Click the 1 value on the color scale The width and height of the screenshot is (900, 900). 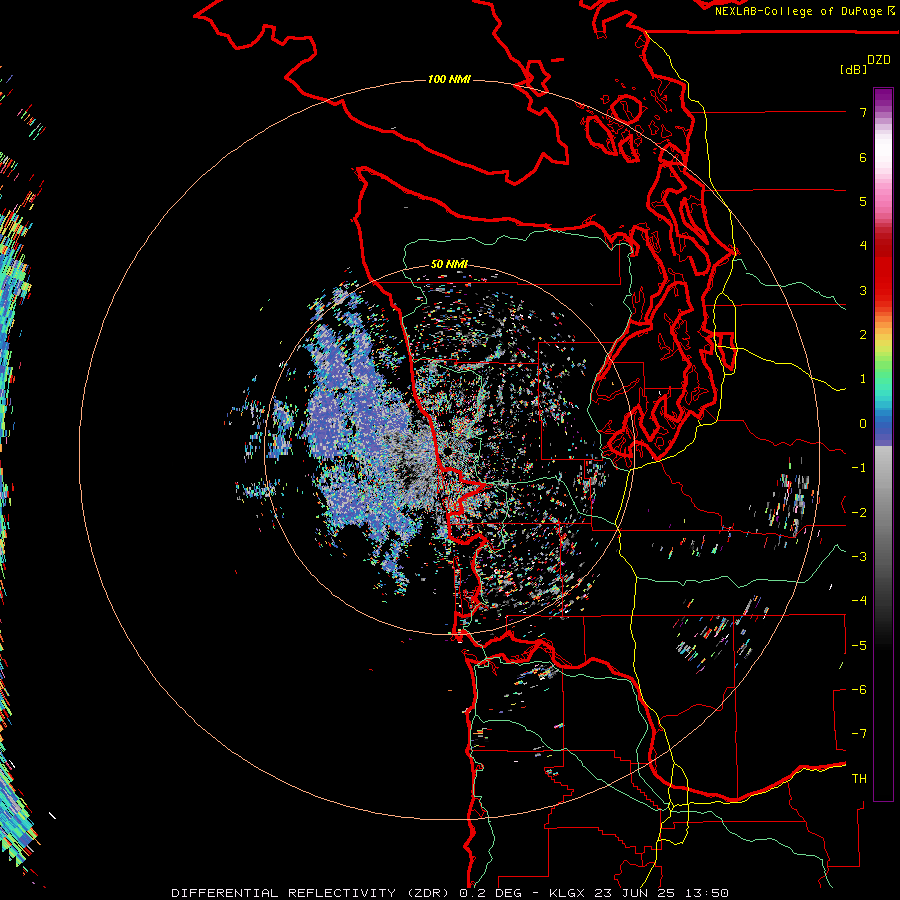[863, 379]
